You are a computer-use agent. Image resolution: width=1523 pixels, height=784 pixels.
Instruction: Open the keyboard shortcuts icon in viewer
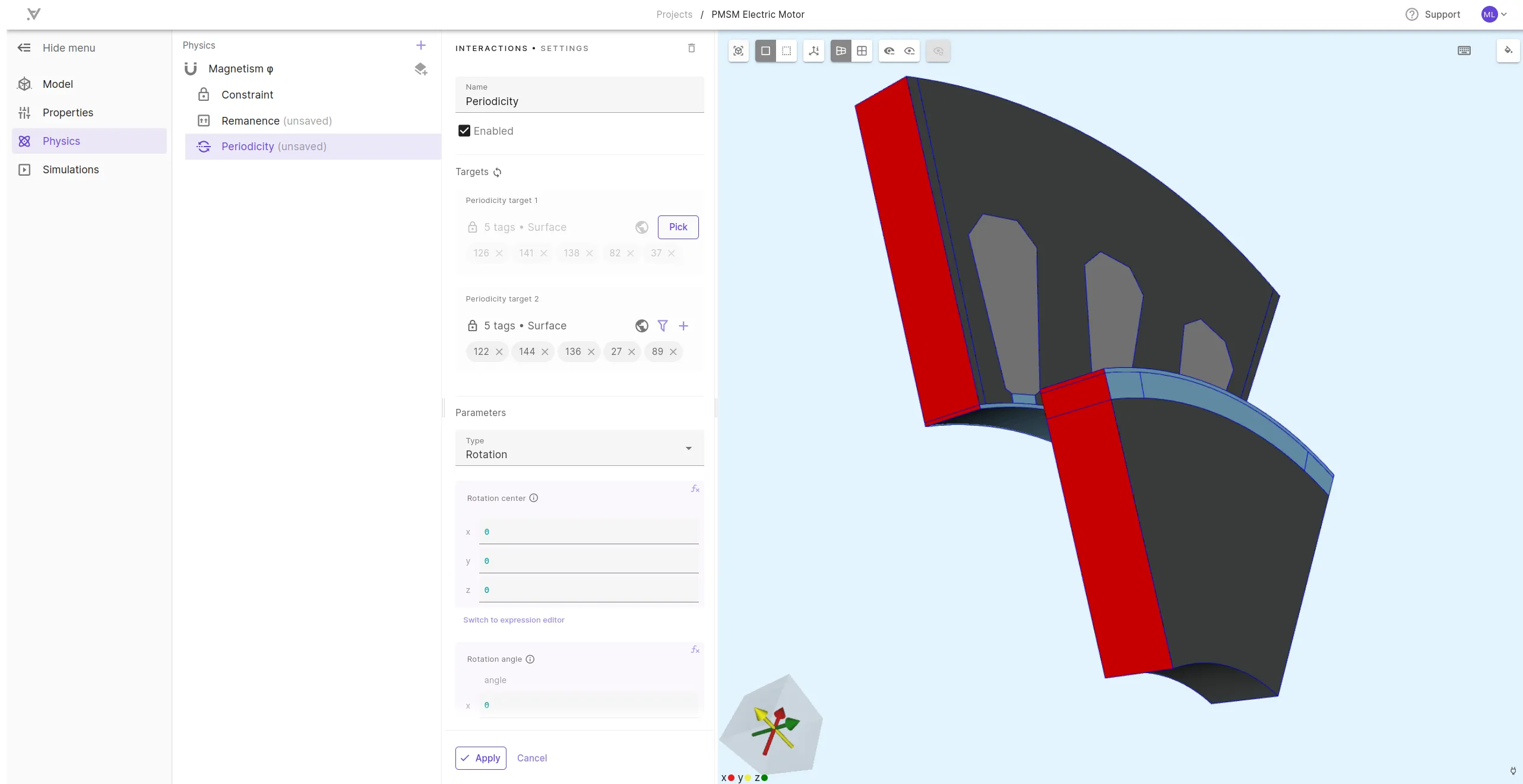[1464, 51]
